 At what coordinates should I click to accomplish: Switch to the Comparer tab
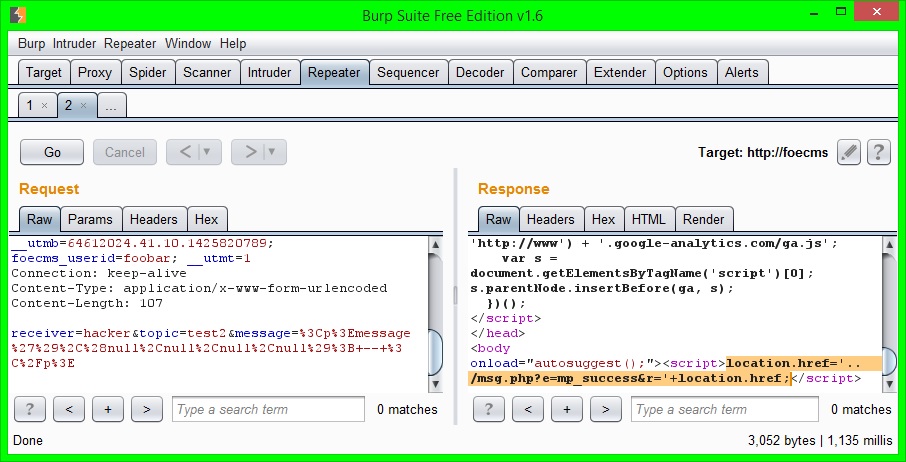tap(549, 72)
